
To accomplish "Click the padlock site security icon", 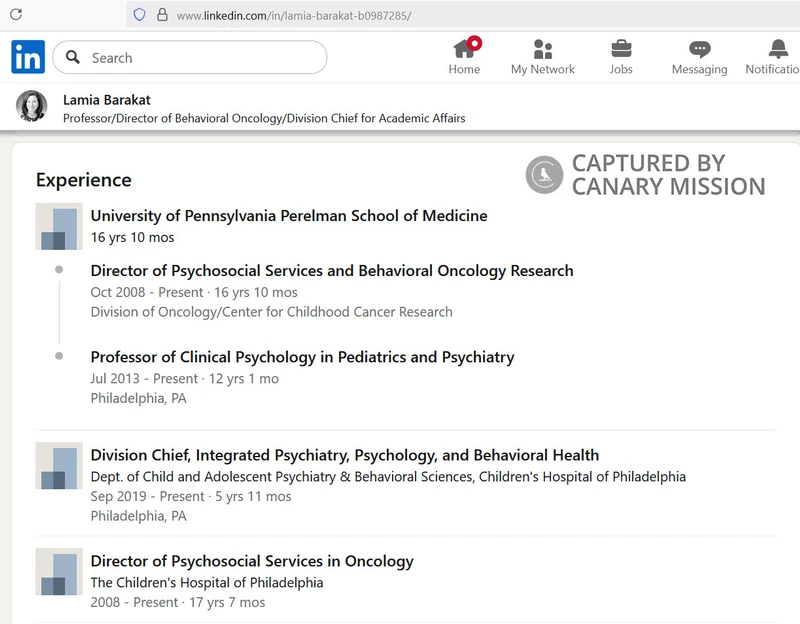I will coord(162,14).
